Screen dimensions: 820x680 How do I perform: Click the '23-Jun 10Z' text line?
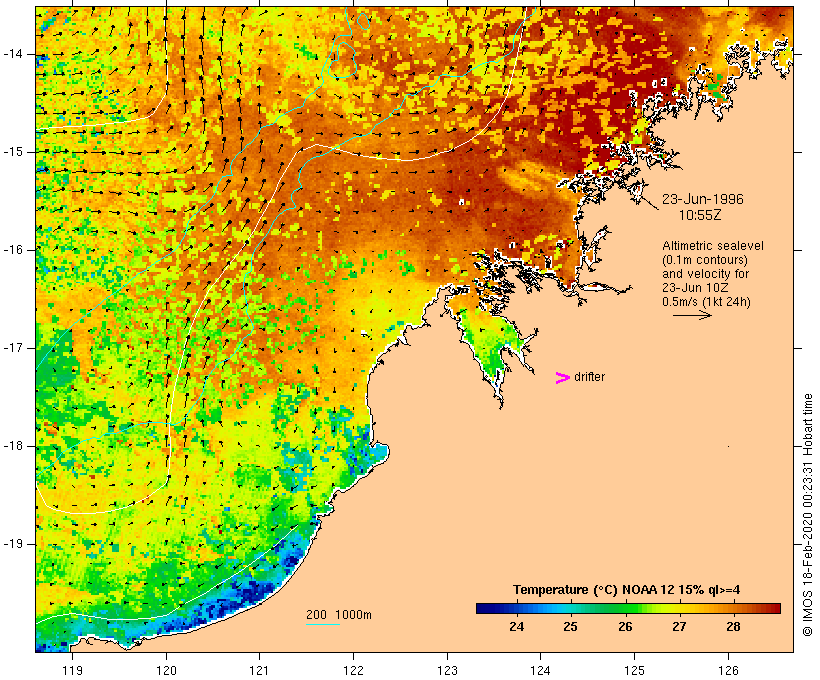point(696,288)
